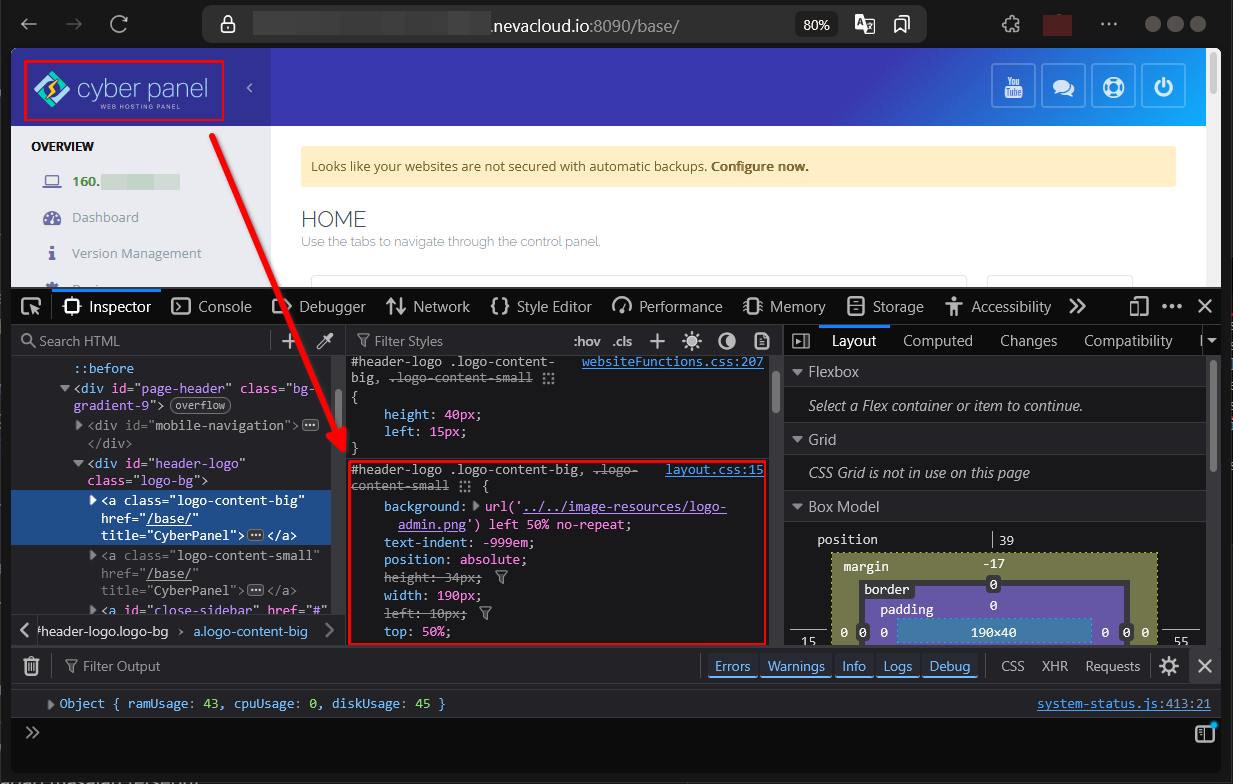Switch console to multi-line editor mode

pos(1205,733)
